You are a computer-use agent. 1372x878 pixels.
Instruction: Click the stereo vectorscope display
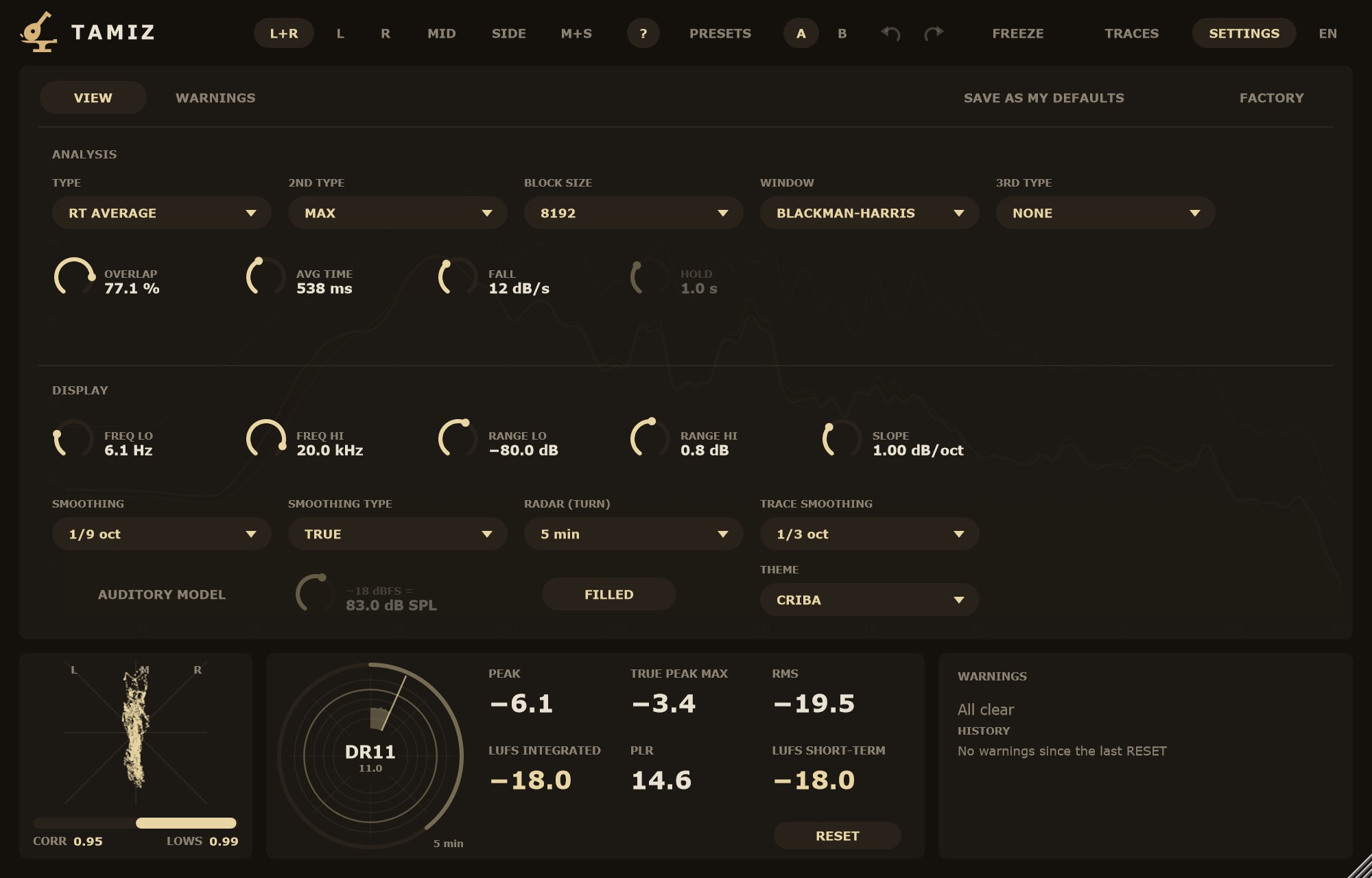pos(136,733)
